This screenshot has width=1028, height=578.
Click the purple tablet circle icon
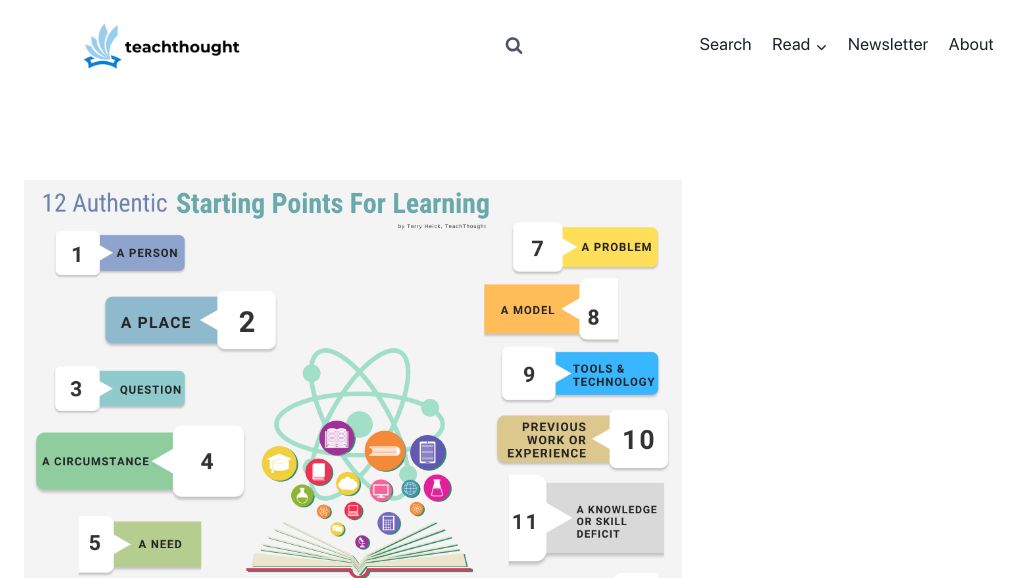pos(428,452)
